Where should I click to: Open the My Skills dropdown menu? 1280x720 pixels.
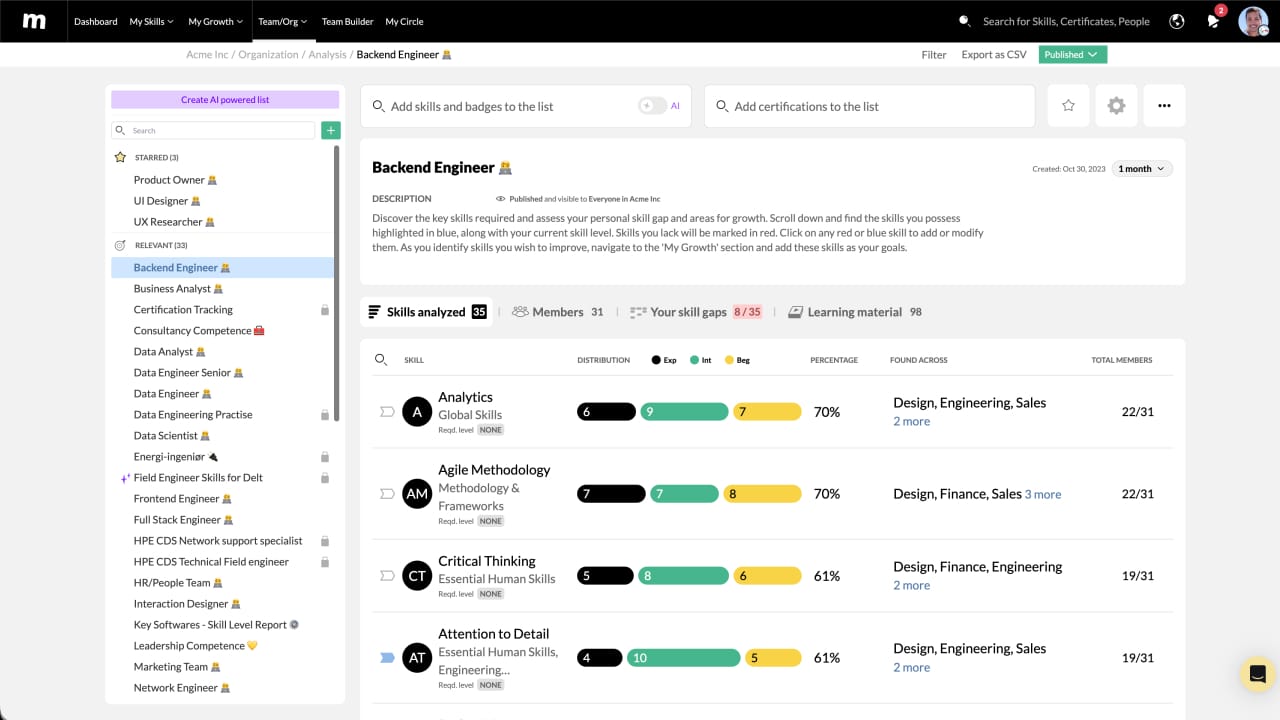click(x=151, y=21)
